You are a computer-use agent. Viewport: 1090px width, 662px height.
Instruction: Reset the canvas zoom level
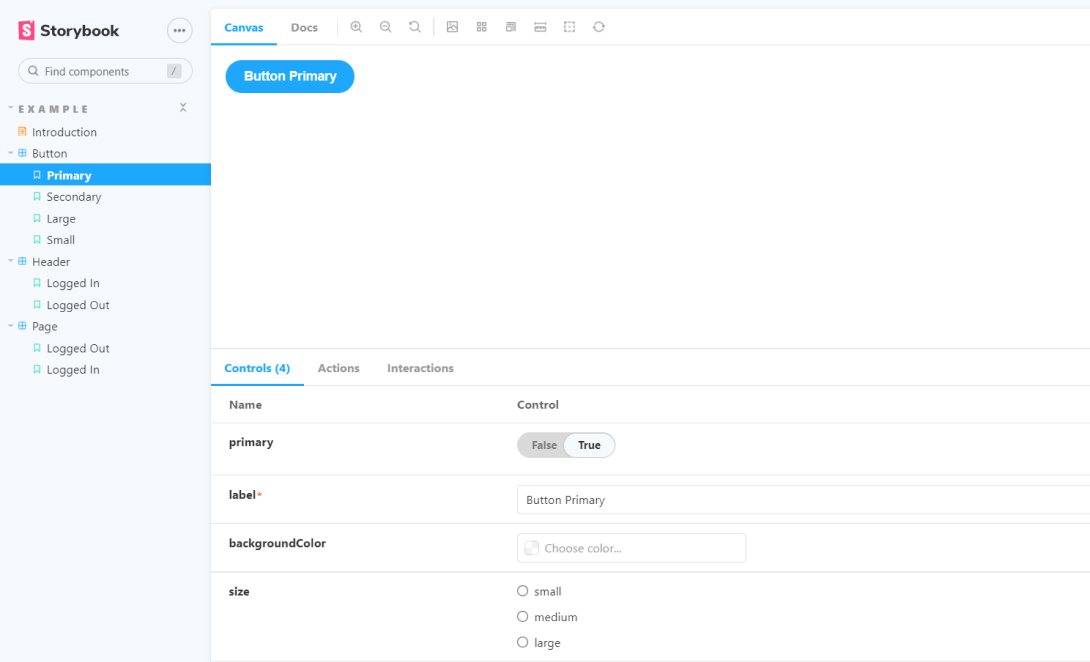[414, 27]
